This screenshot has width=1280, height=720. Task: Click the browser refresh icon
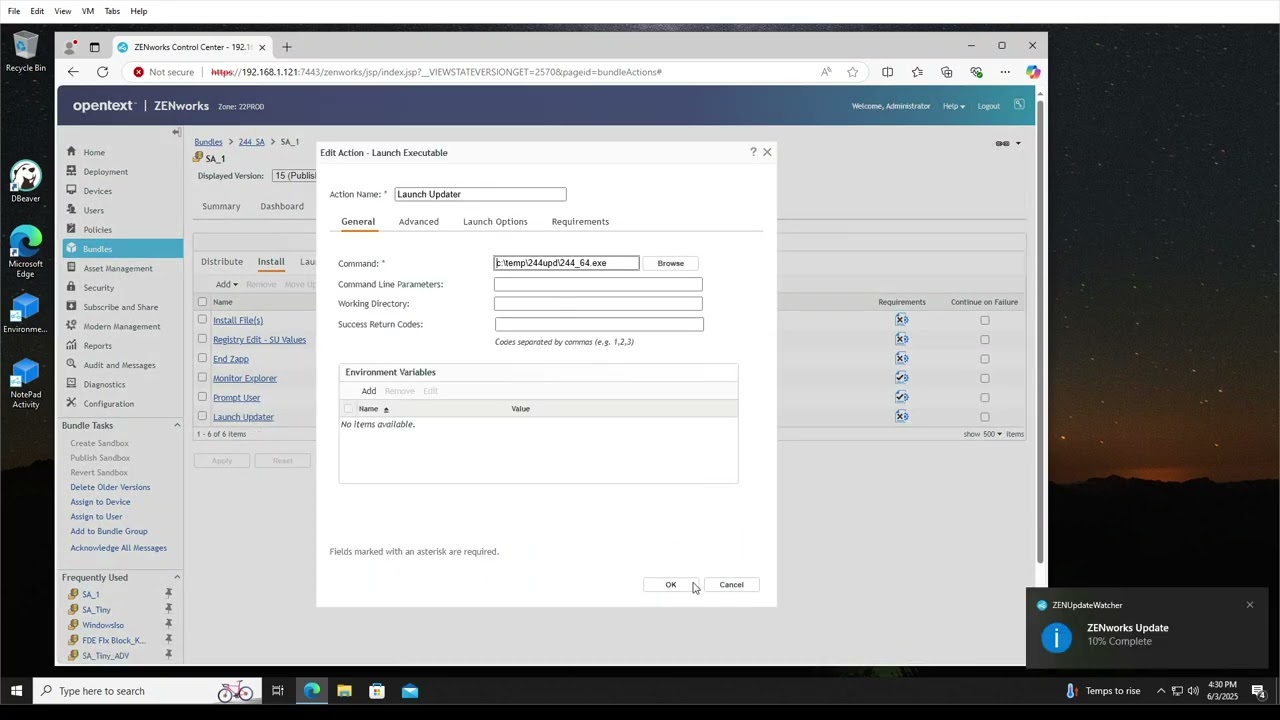click(102, 72)
